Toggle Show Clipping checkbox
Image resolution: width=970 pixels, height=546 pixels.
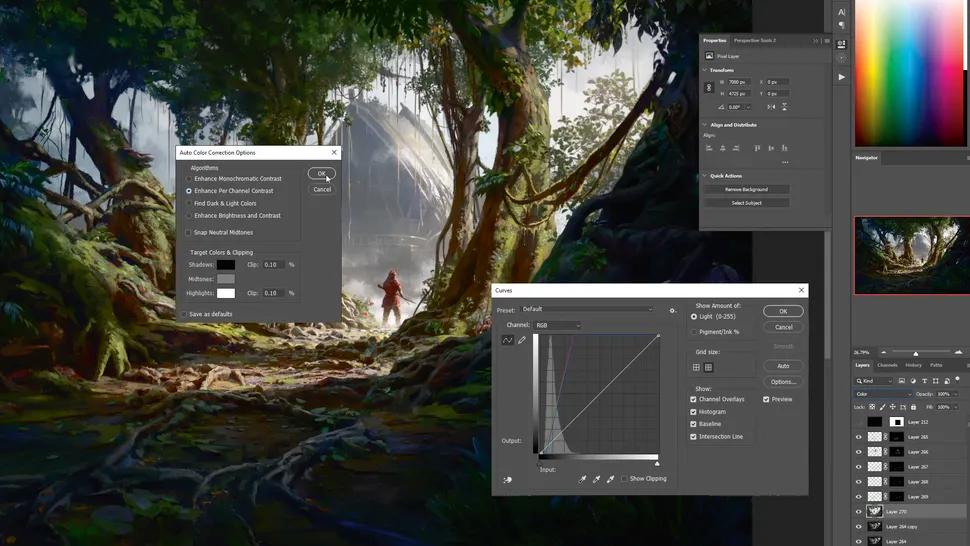(624, 479)
